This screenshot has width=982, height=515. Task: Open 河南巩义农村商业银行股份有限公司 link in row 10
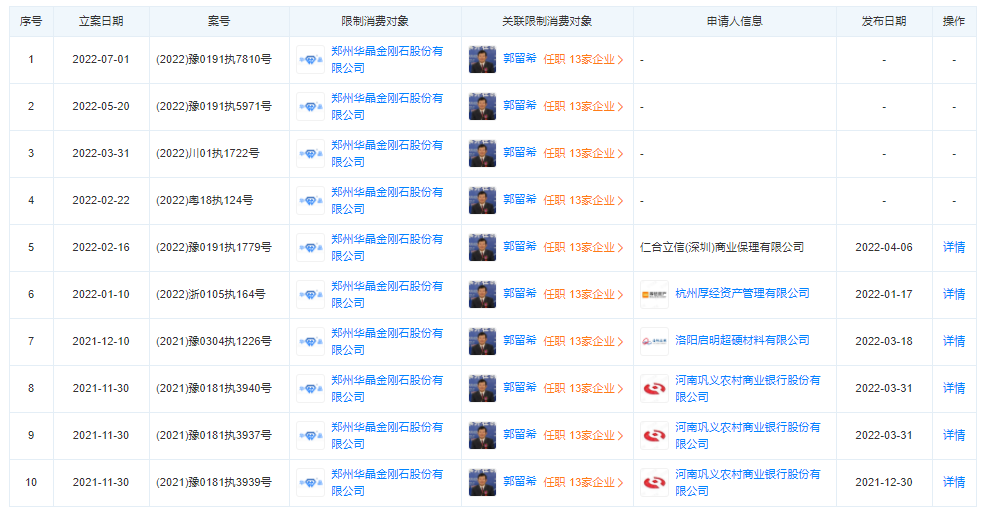pos(748,482)
